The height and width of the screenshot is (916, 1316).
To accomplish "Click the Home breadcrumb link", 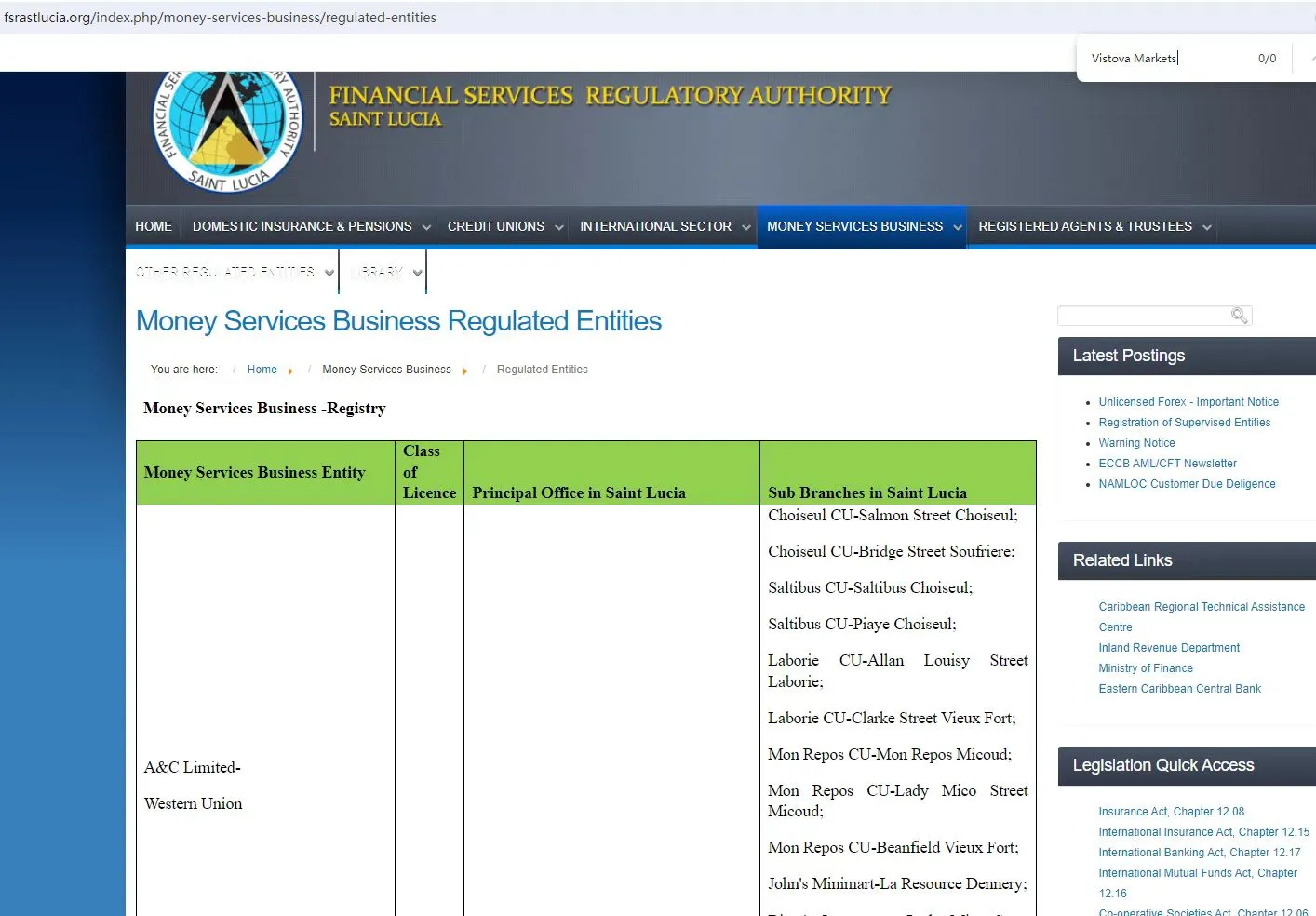I will click(x=262, y=370).
